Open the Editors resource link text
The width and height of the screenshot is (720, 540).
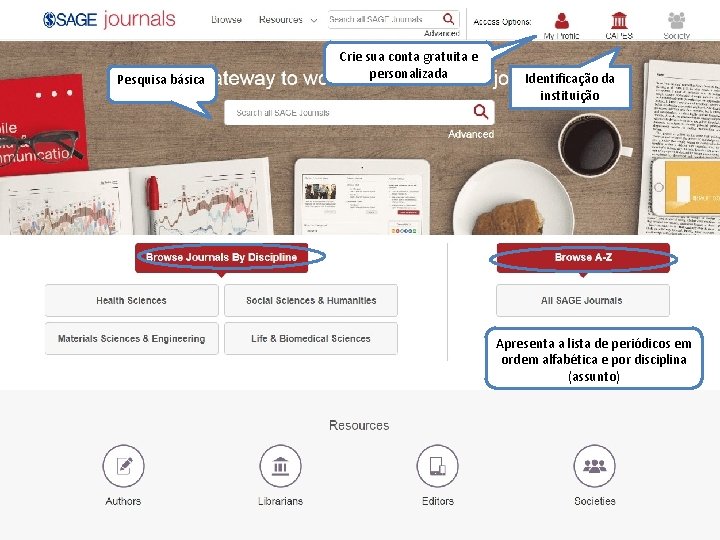pos(438,501)
